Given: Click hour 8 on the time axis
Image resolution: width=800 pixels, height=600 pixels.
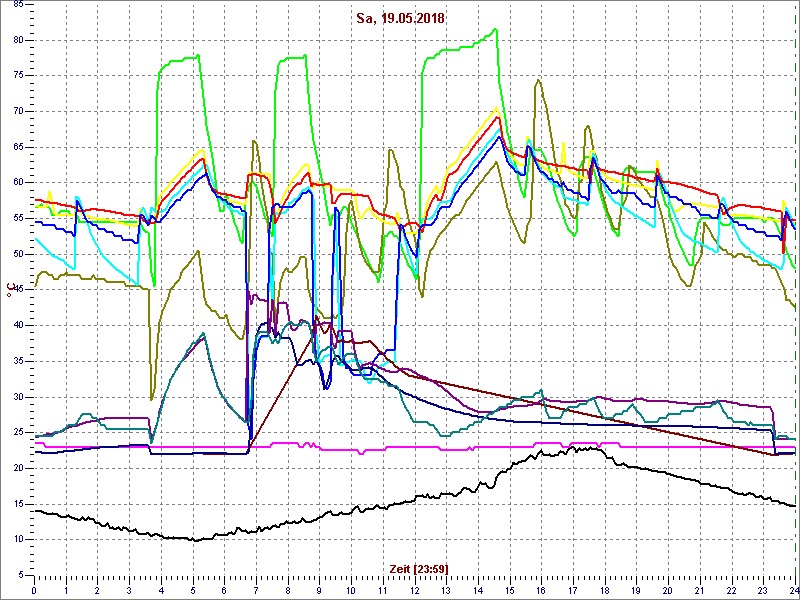Looking at the screenshot, I should pos(287,590).
